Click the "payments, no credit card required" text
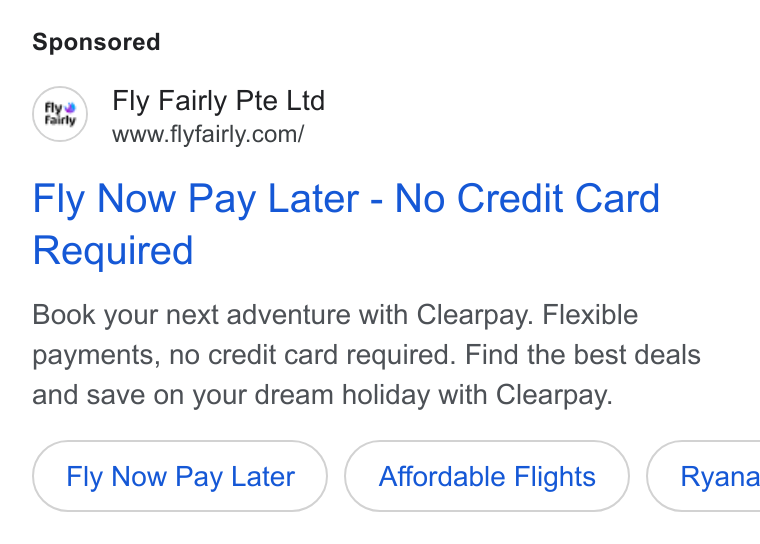This screenshot has height=544, width=760. coord(244,355)
